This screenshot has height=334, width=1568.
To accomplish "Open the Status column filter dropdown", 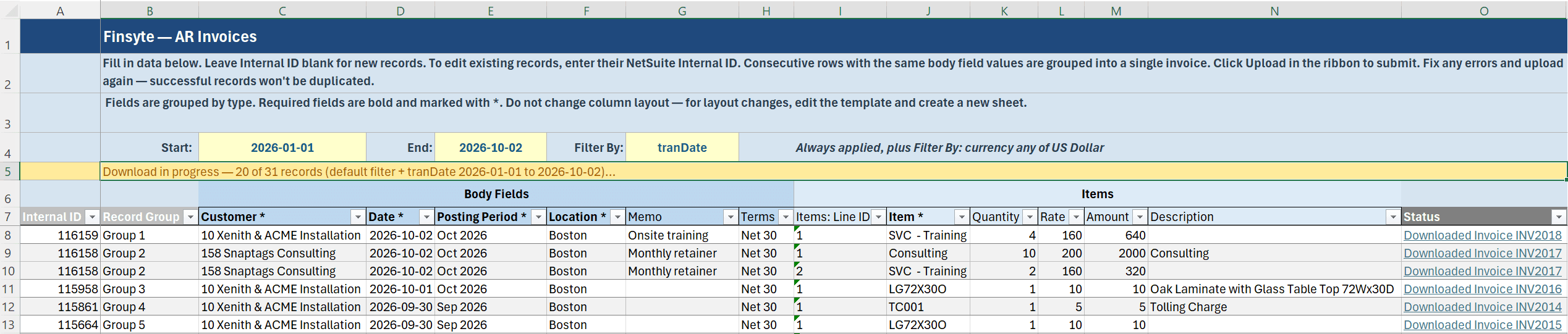I will coord(1559,217).
